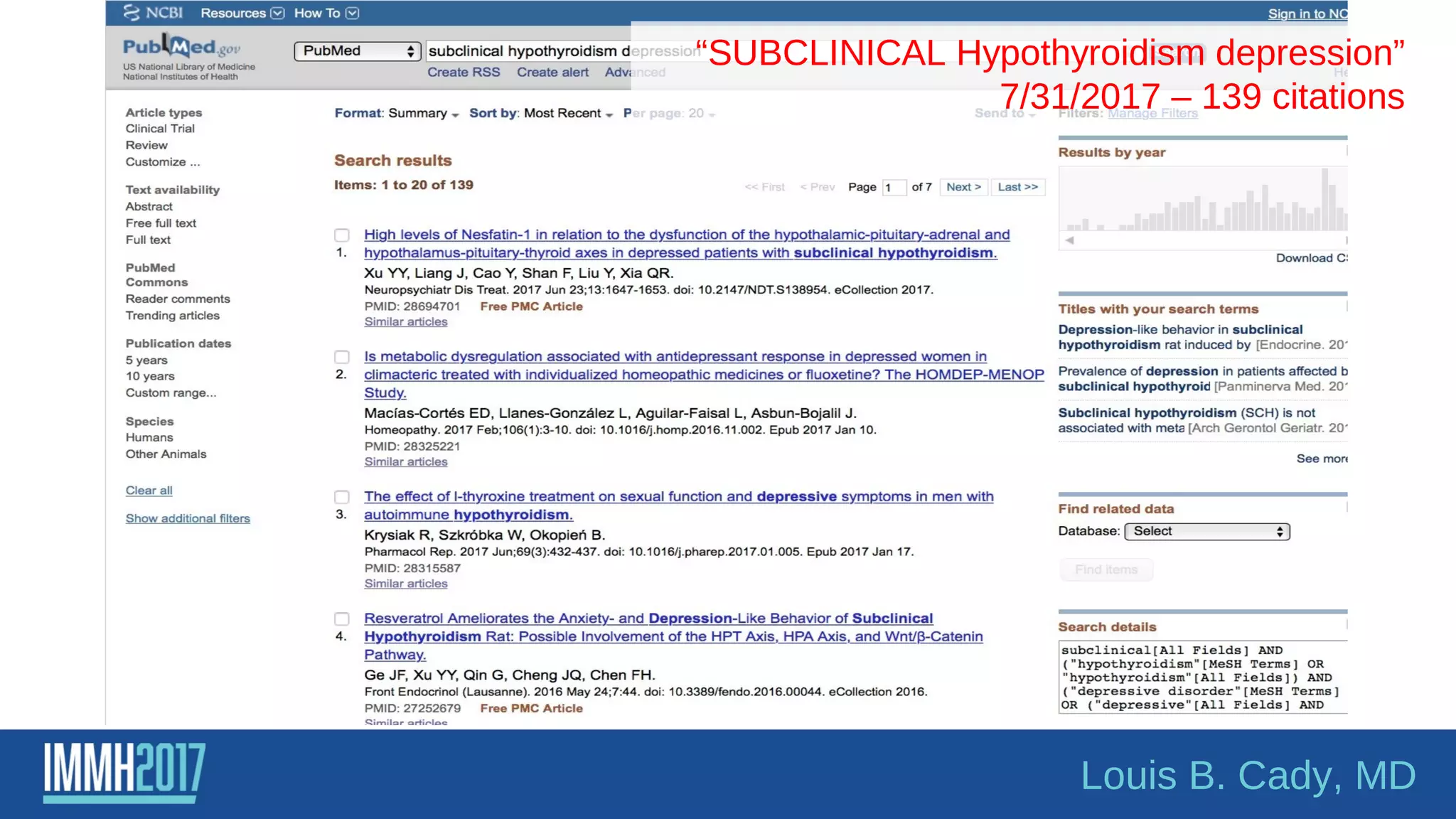Viewport: 1456px width, 819px height.
Task: Check the box for result 3
Action: tap(342, 497)
